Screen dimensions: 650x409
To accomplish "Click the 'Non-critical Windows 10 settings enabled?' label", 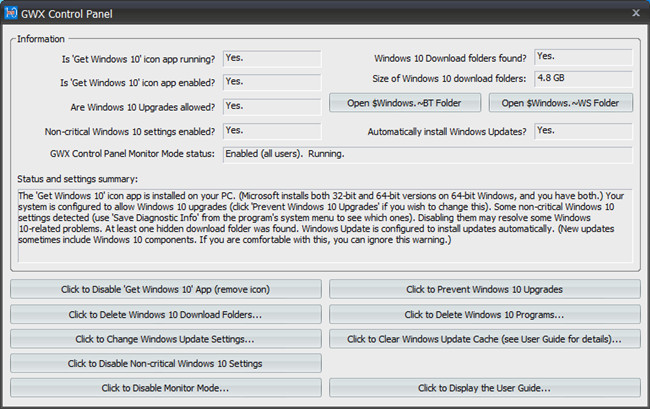I will pyautogui.click(x=130, y=132).
